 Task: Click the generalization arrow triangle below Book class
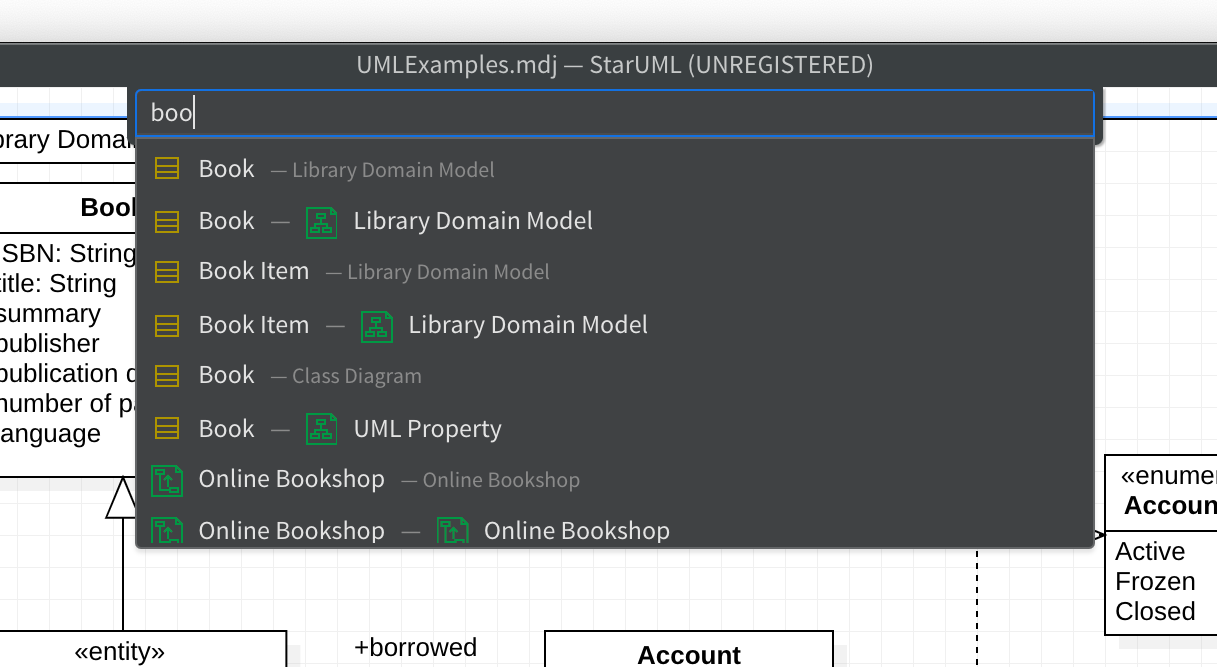coord(122,498)
